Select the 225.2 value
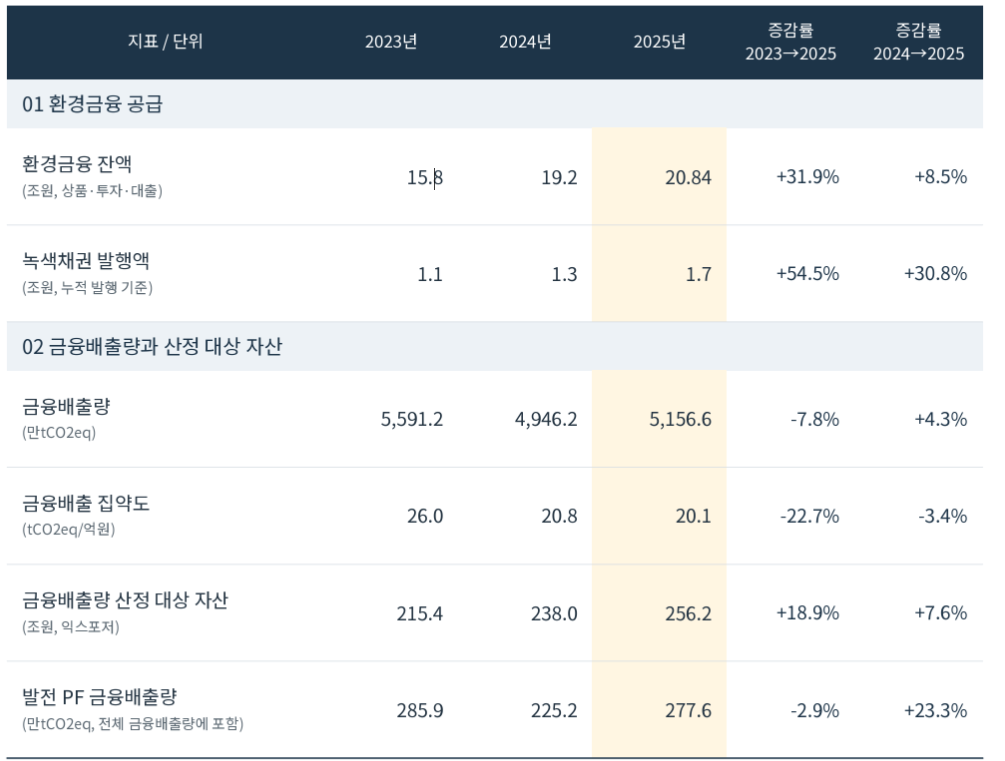 [554, 710]
